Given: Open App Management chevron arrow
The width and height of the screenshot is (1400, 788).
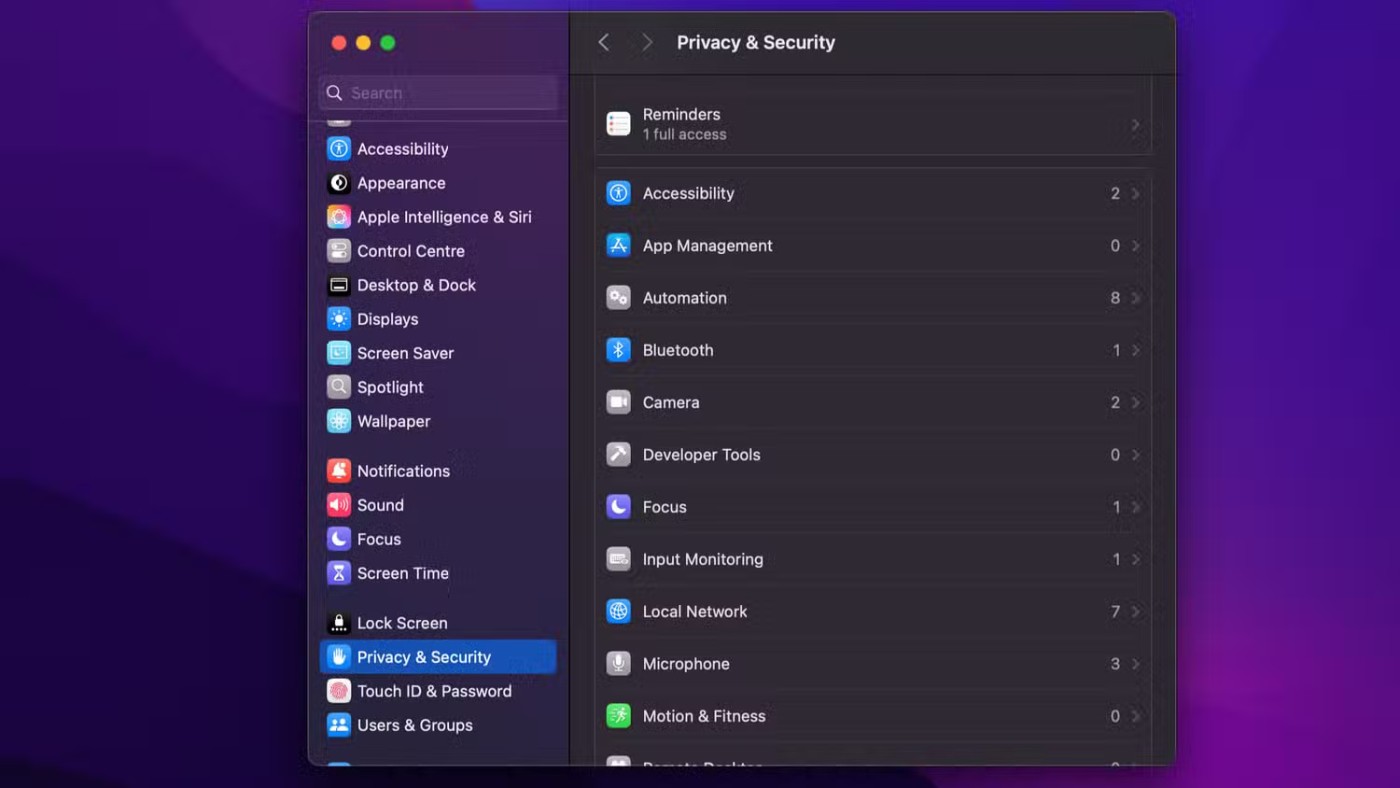Looking at the screenshot, I should tap(1135, 246).
